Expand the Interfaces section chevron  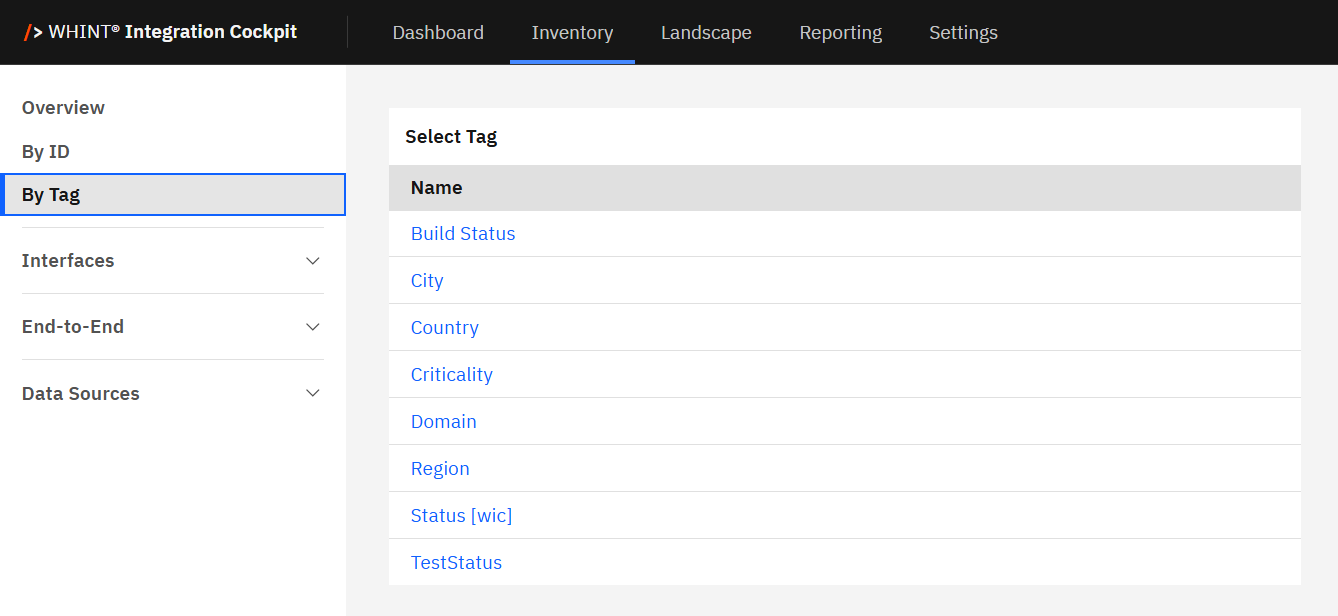click(313, 261)
